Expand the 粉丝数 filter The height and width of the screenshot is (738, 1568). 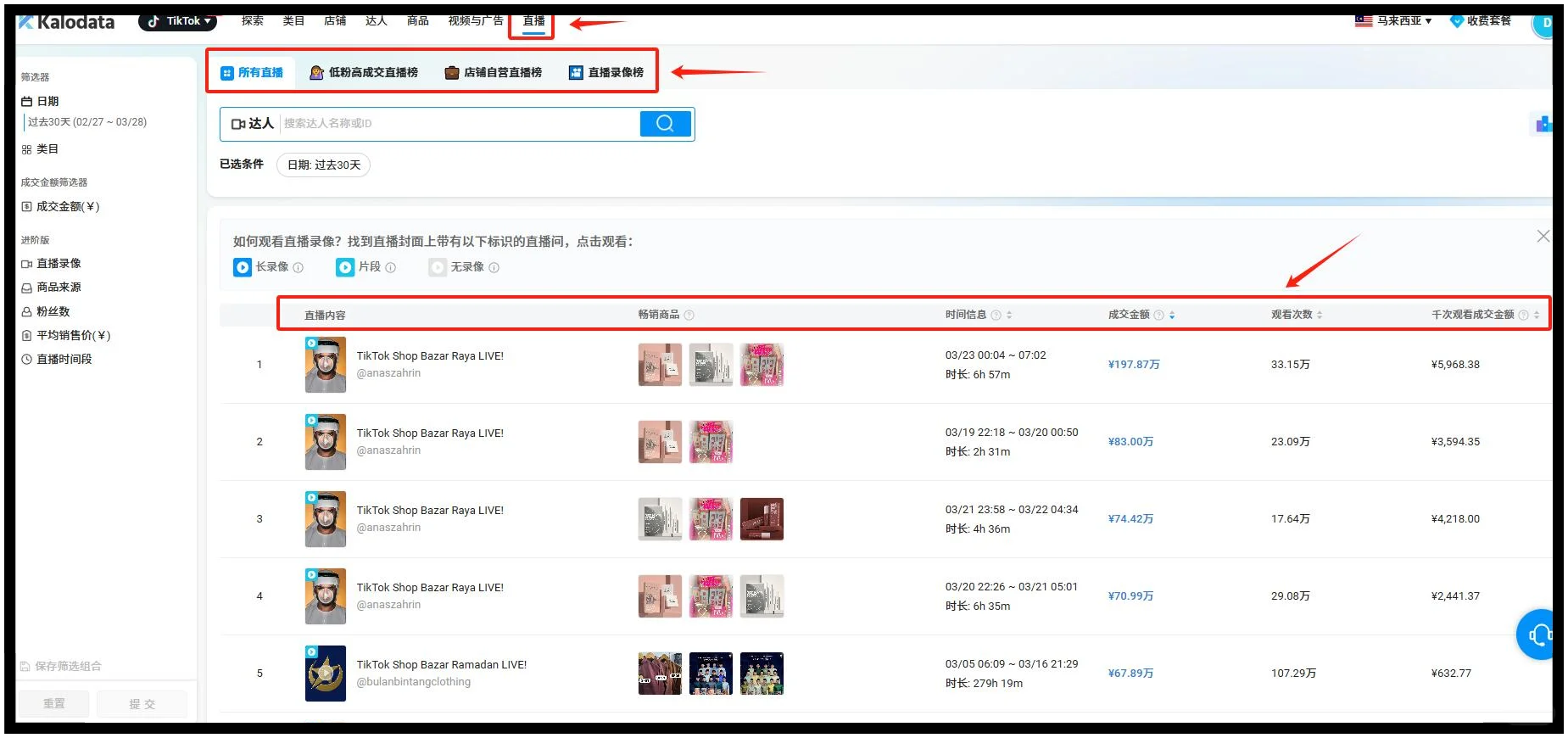click(46, 311)
